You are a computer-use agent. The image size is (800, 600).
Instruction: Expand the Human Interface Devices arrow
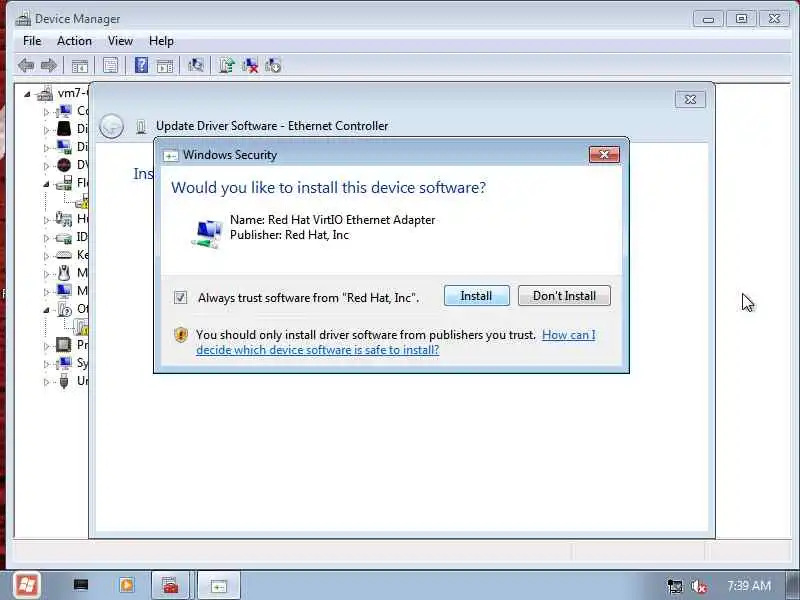(x=46, y=220)
